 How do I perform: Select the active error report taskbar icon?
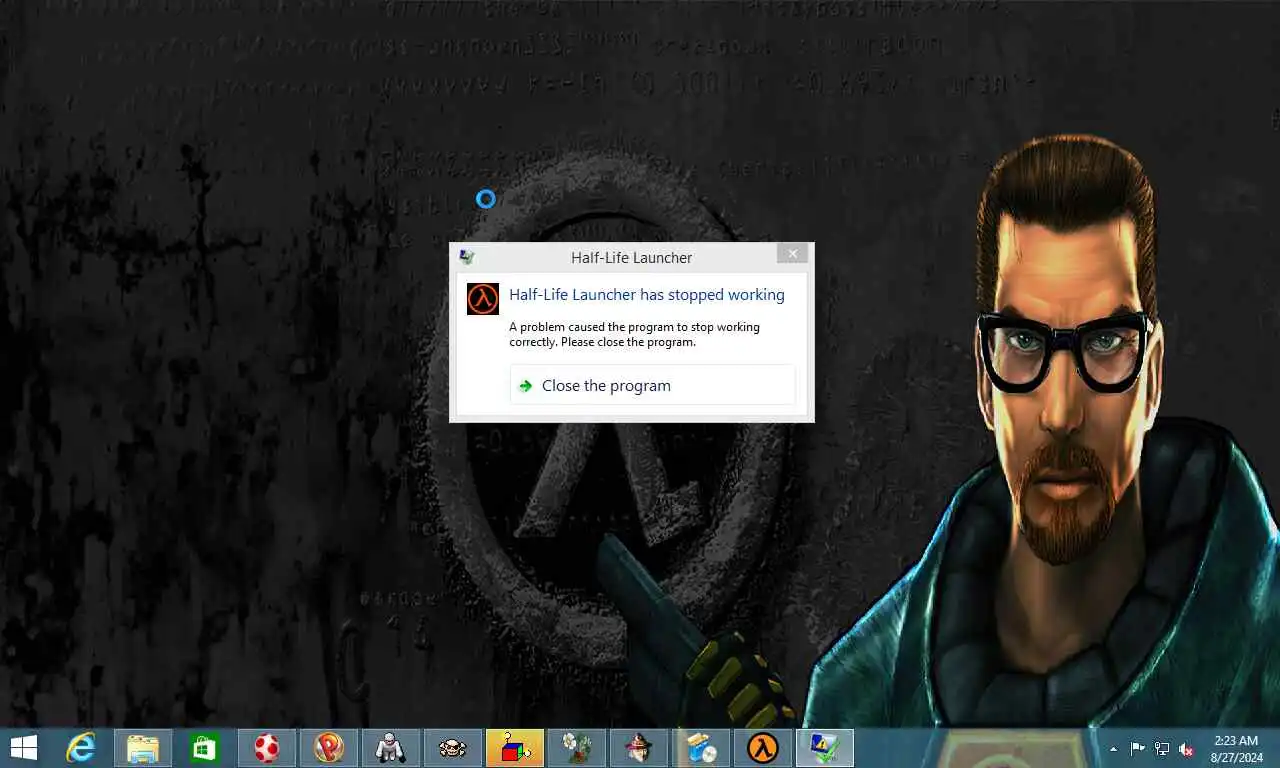[x=825, y=747]
